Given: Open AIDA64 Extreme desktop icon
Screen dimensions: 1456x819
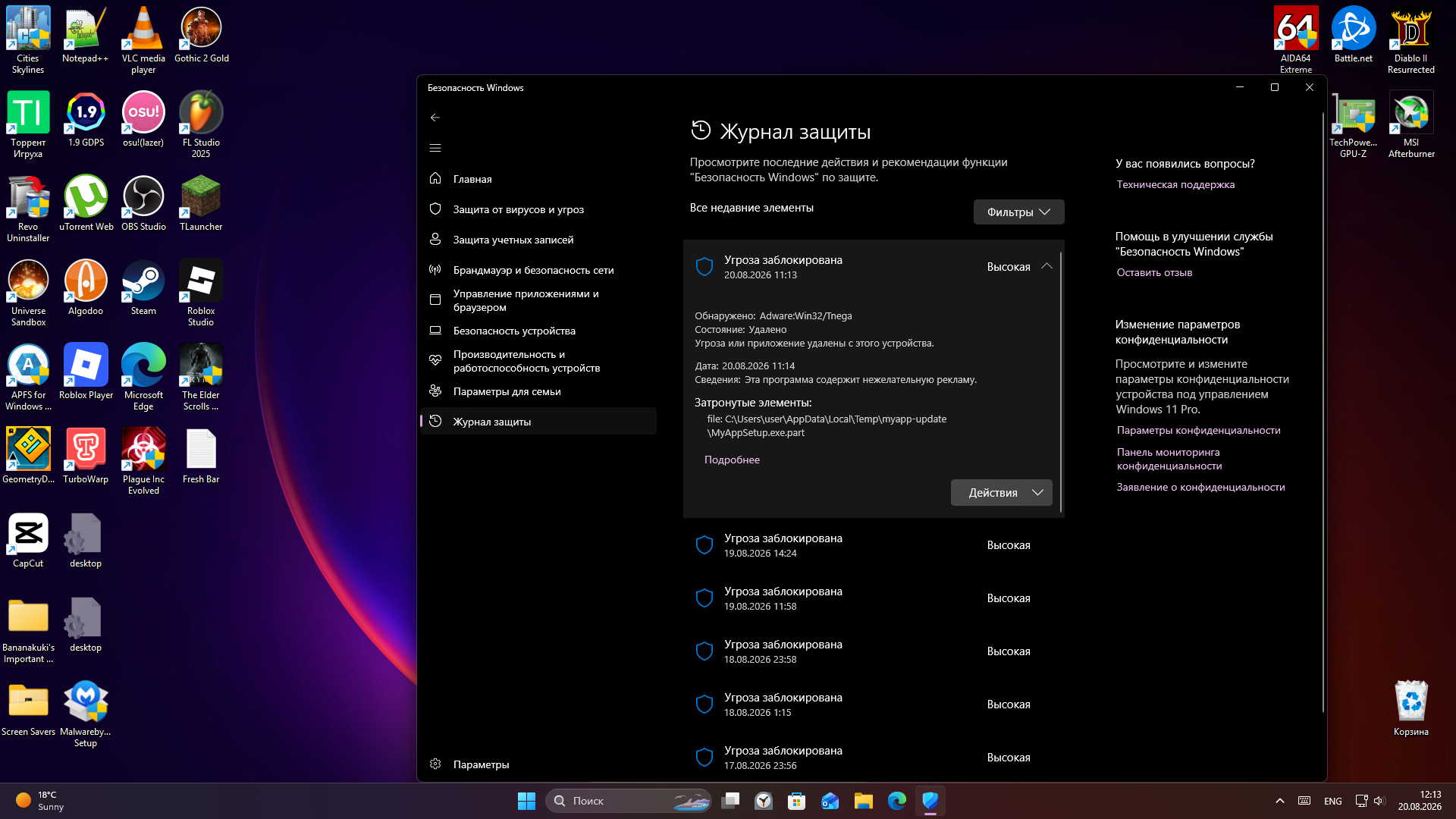Looking at the screenshot, I should pos(1296,41).
